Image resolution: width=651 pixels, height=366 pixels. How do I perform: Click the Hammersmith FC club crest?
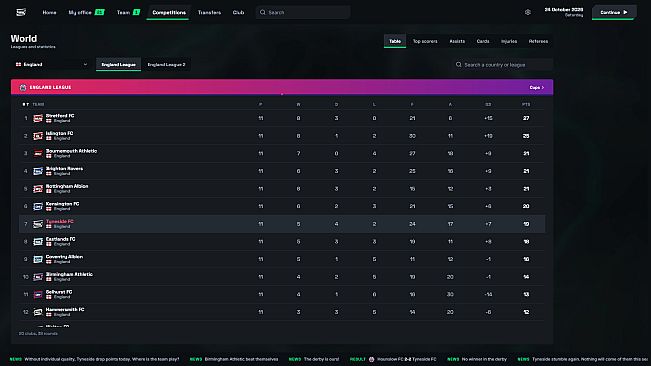tap(38, 312)
